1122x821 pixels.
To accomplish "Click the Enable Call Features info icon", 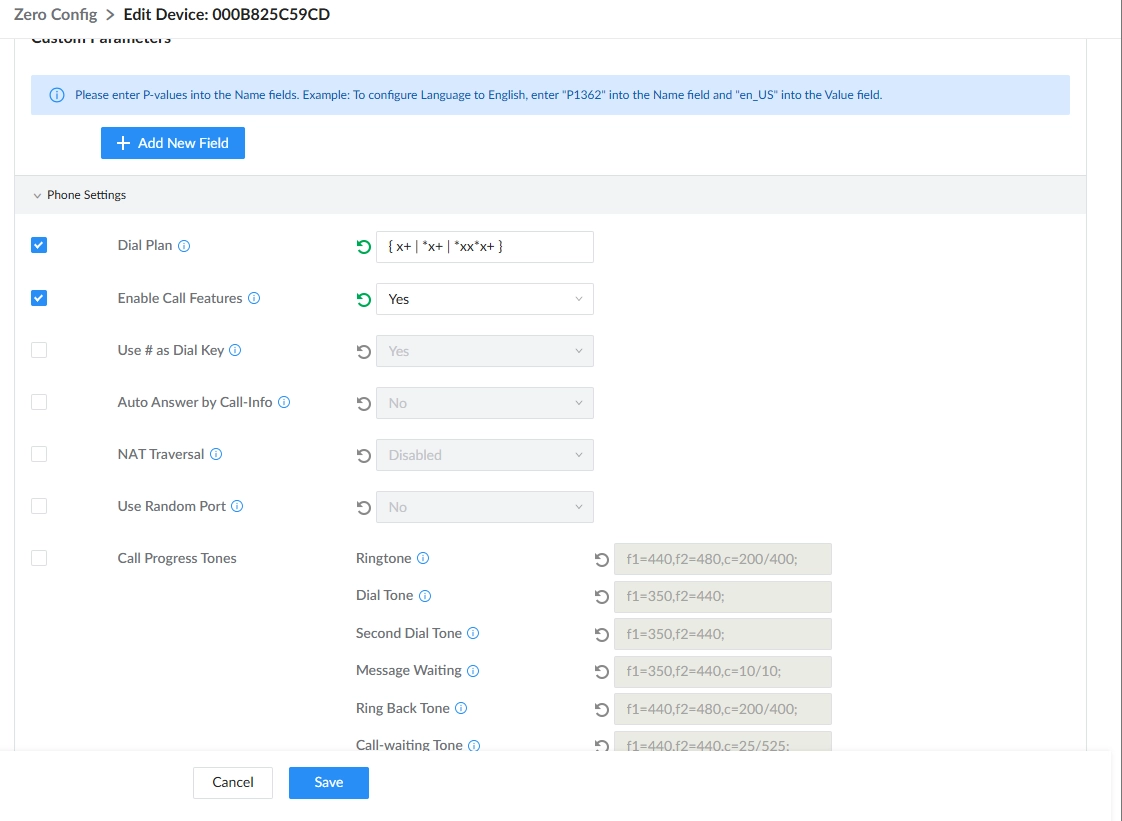I will (254, 298).
